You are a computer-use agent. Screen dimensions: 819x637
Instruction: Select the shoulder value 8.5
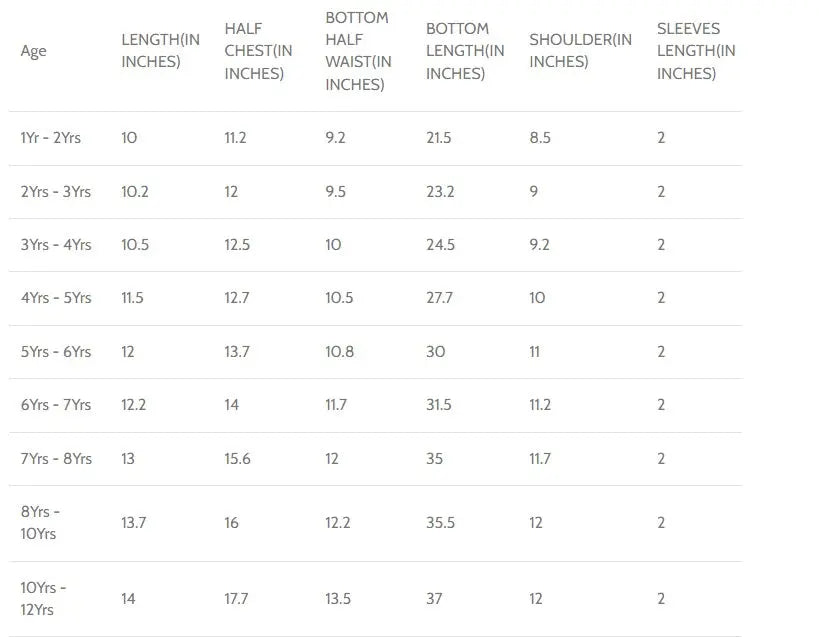pos(540,138)
